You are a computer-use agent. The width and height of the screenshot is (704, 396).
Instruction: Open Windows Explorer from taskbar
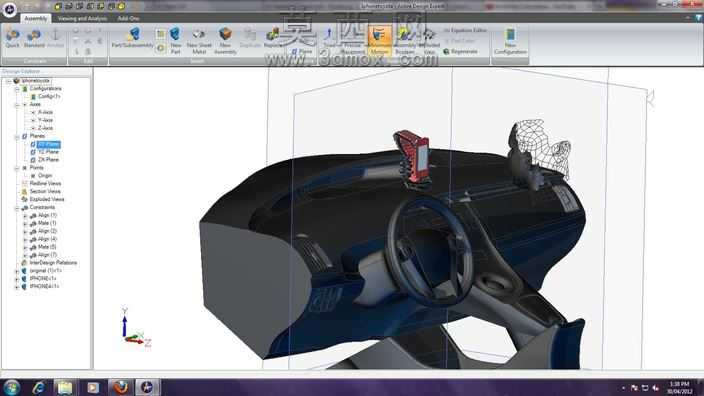65,387
